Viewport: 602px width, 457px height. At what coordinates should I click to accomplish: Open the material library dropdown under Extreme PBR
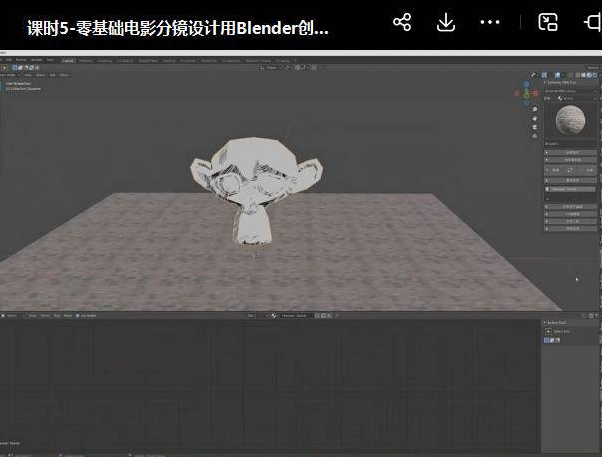click(x=571, y=90)
